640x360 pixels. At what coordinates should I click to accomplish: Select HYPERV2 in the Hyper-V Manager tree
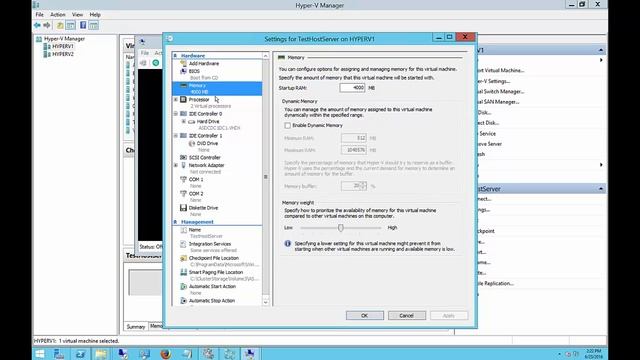point(62,54)
